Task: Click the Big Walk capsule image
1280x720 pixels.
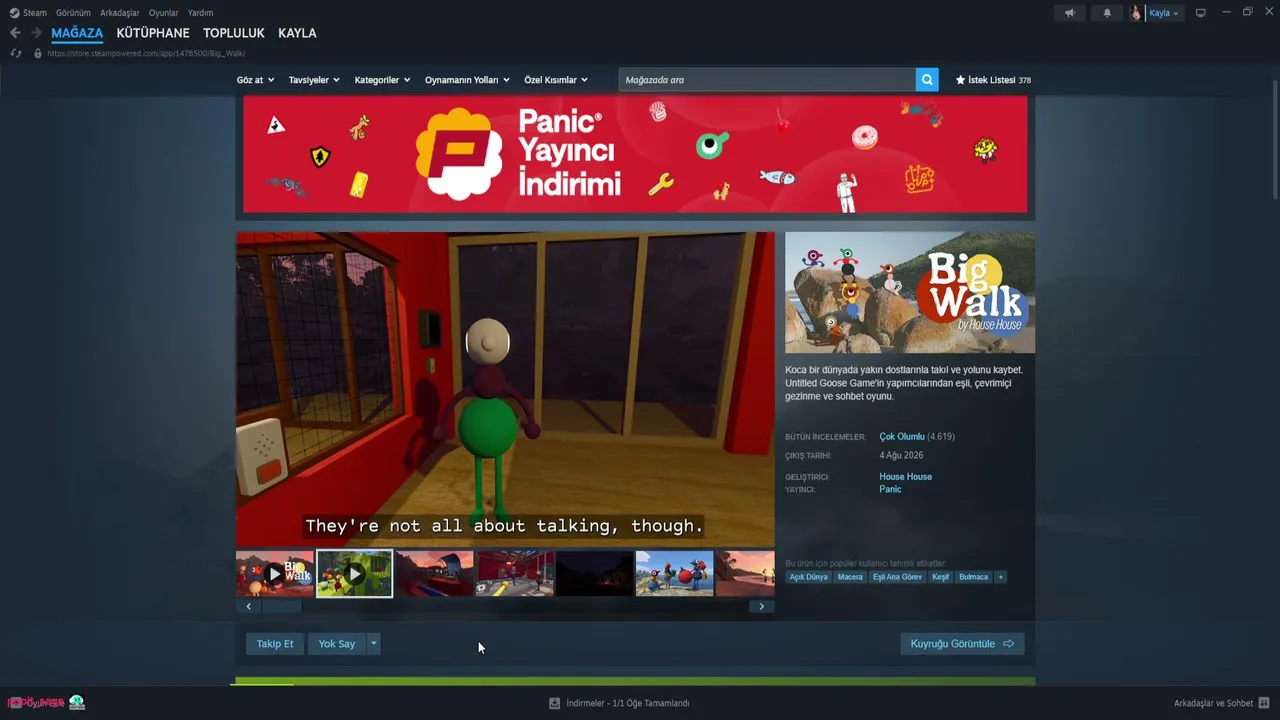Action: [910, 293]
